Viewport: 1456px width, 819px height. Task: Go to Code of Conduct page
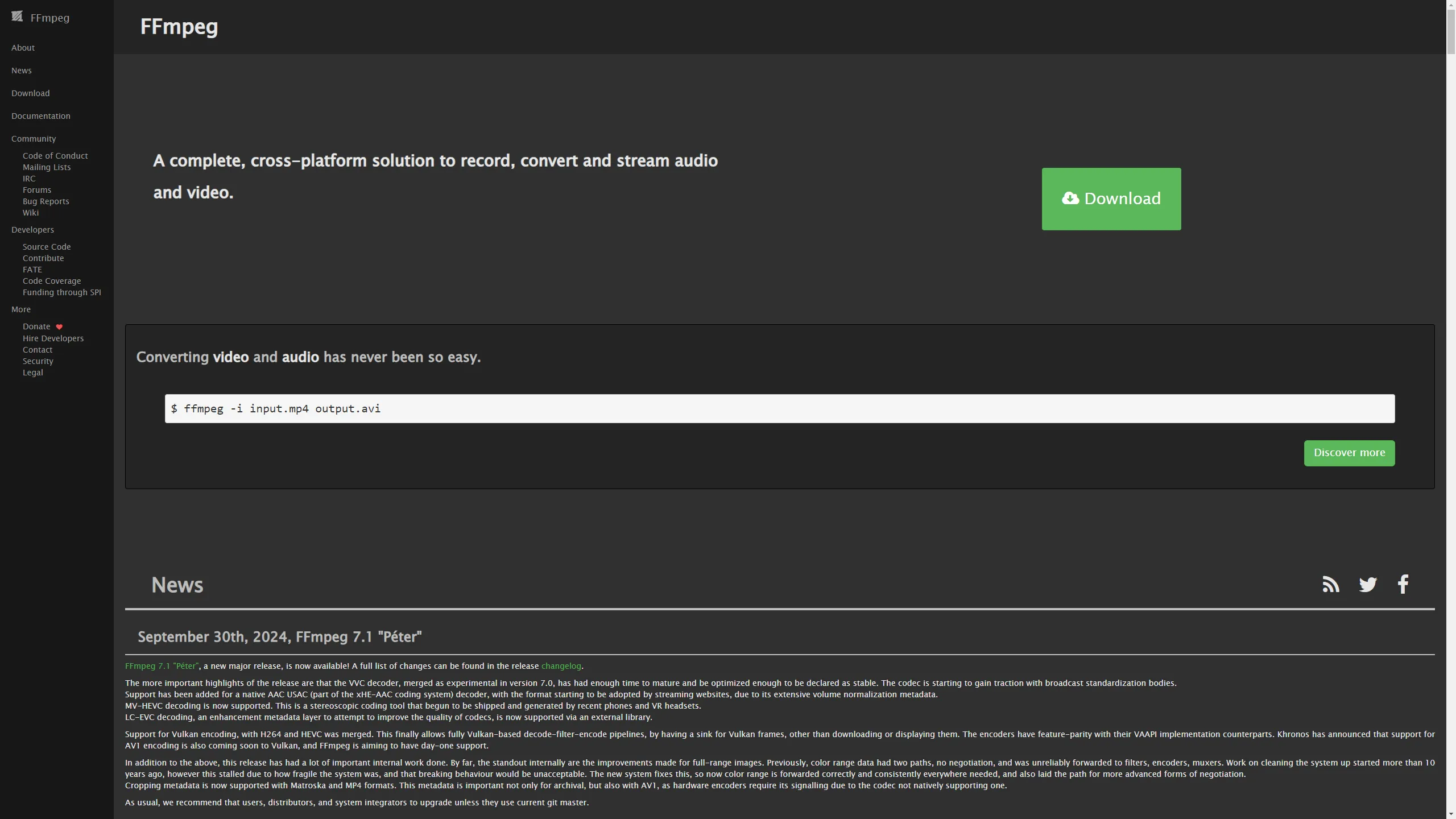click(x=55, y=156)
